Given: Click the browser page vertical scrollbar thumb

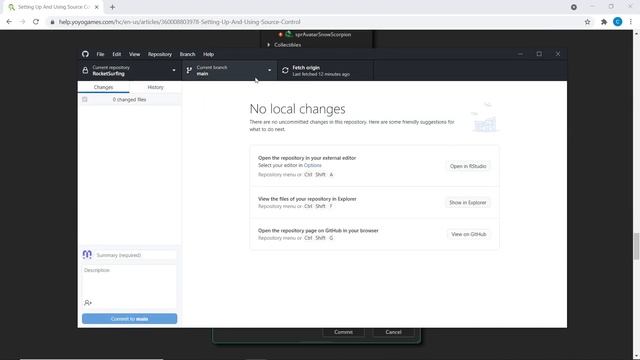Looking at the screenshot, I should coord(636,246).
